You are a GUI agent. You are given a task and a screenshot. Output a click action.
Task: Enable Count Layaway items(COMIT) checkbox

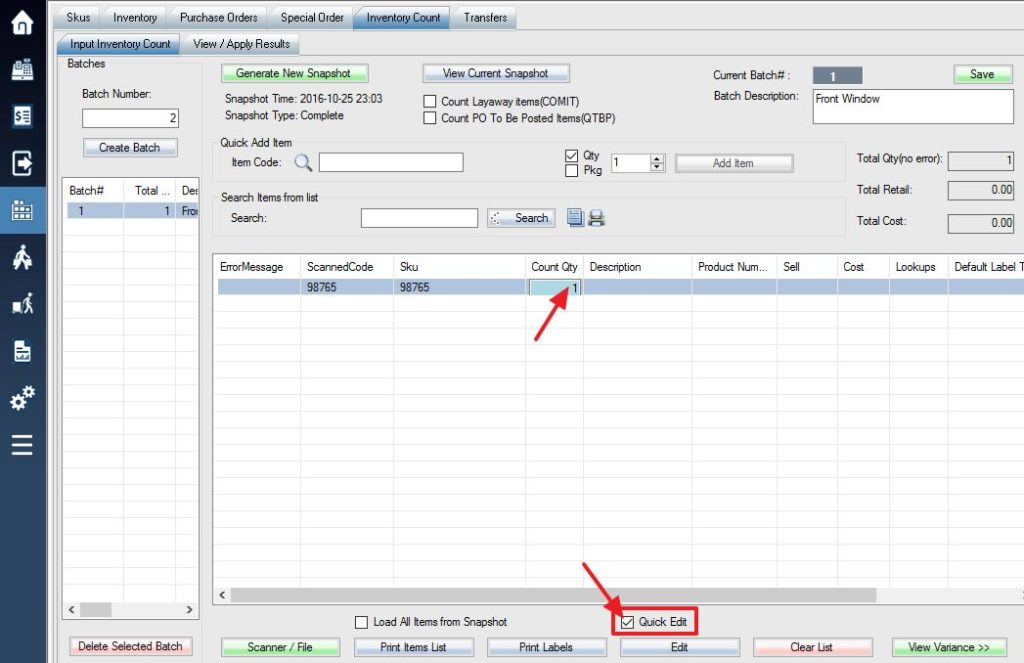point(430,101)
